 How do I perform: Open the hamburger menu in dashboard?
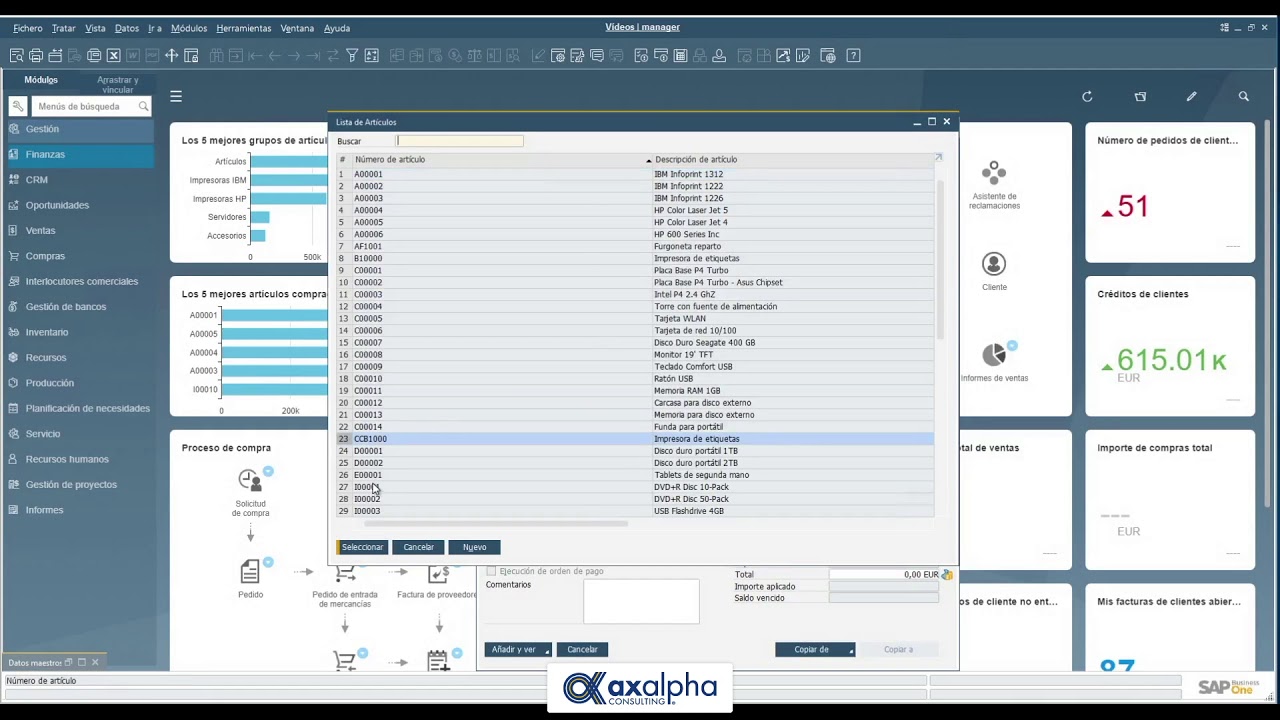point(176,96)
